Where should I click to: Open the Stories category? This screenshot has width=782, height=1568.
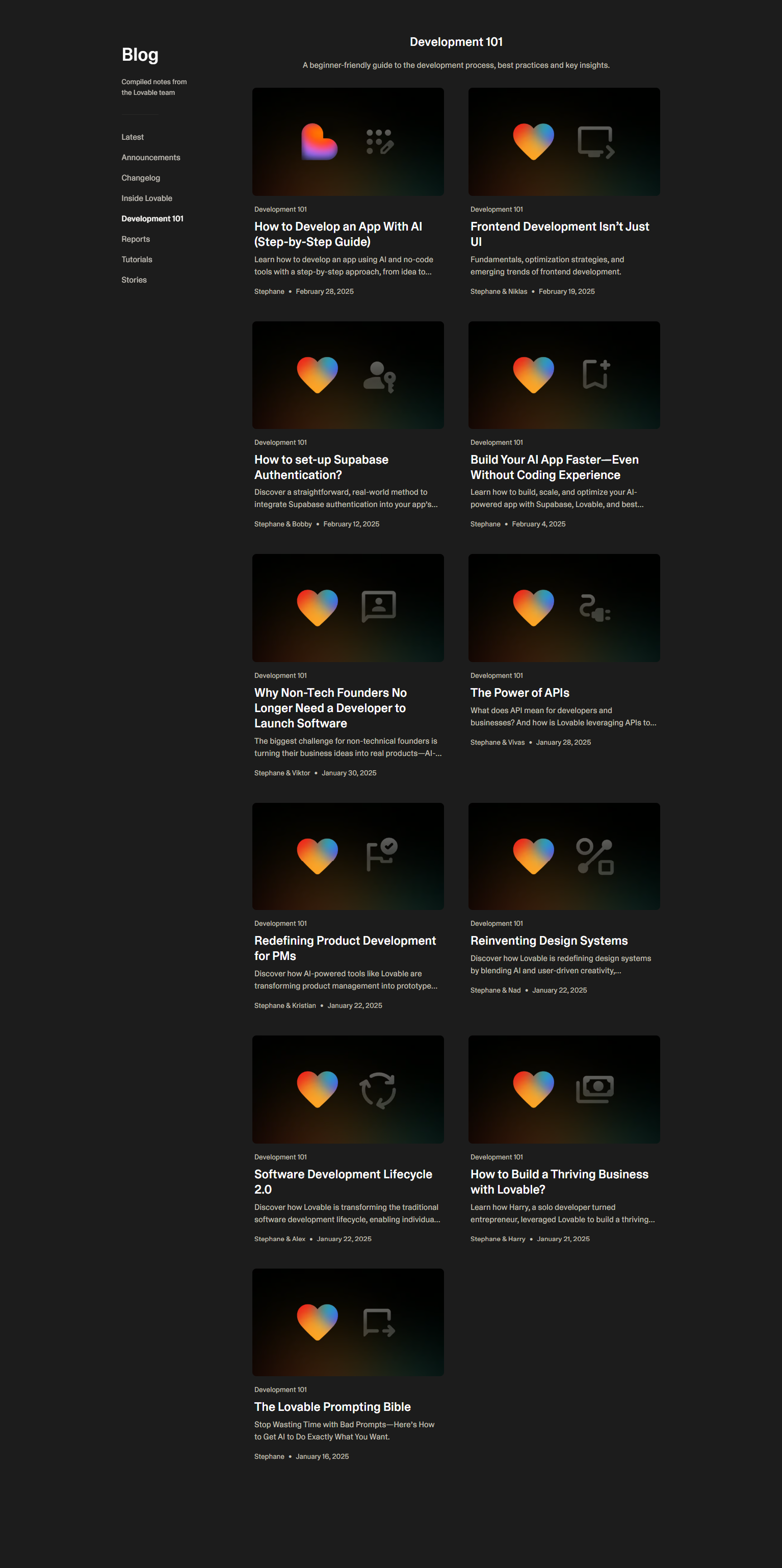point(134,280)
